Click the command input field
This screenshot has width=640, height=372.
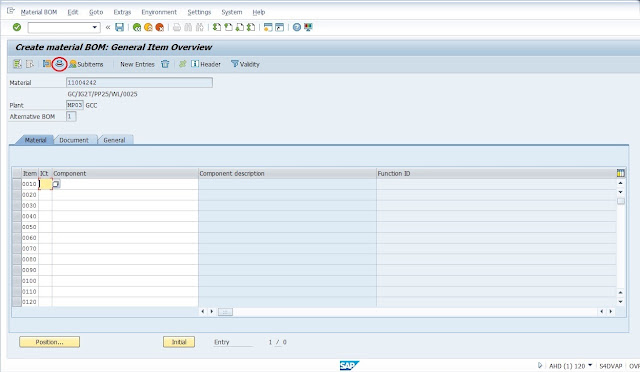point(60,27)
